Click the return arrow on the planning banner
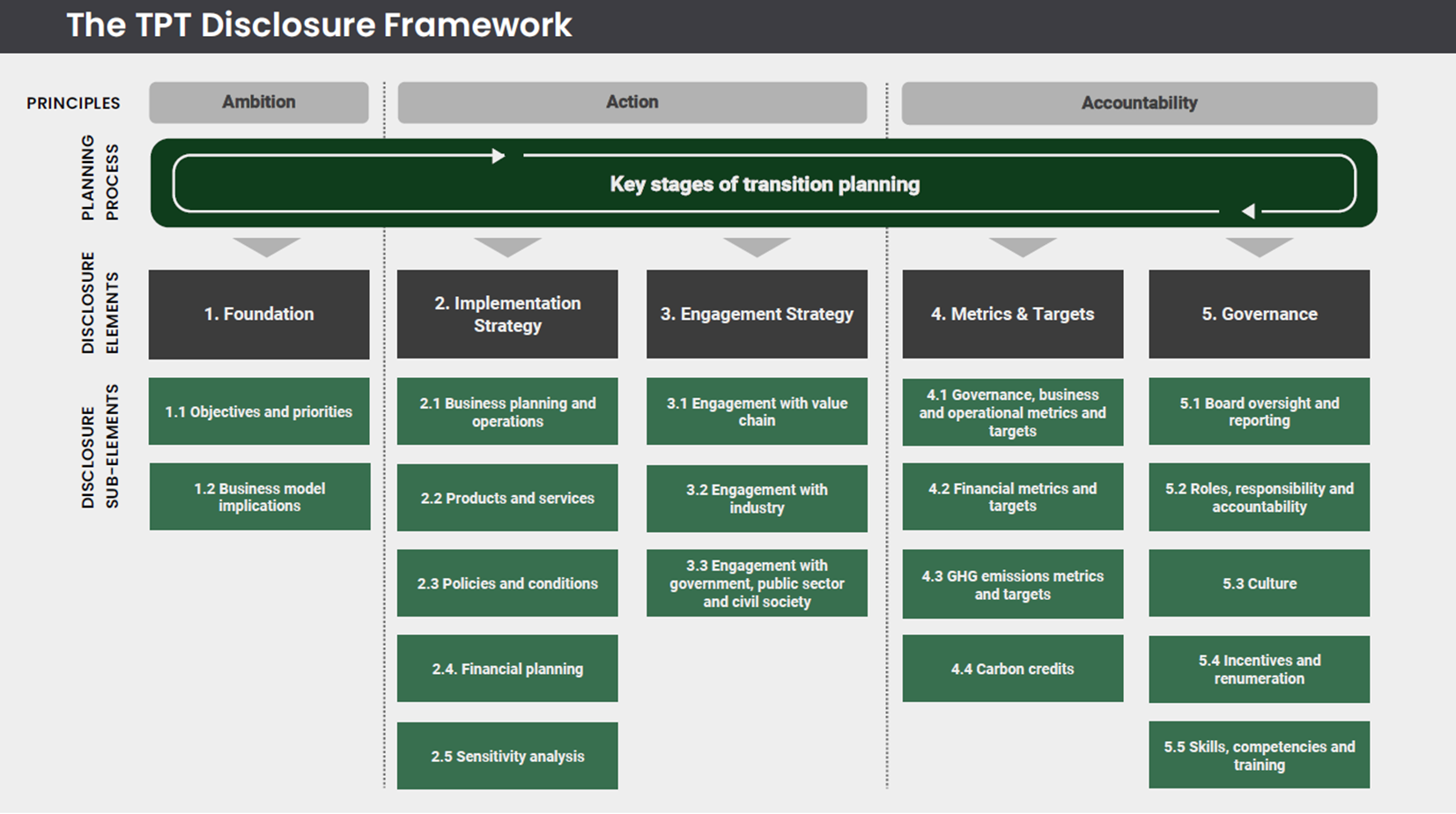This screenshot has width=1456, height=814. pos(1248,211)
